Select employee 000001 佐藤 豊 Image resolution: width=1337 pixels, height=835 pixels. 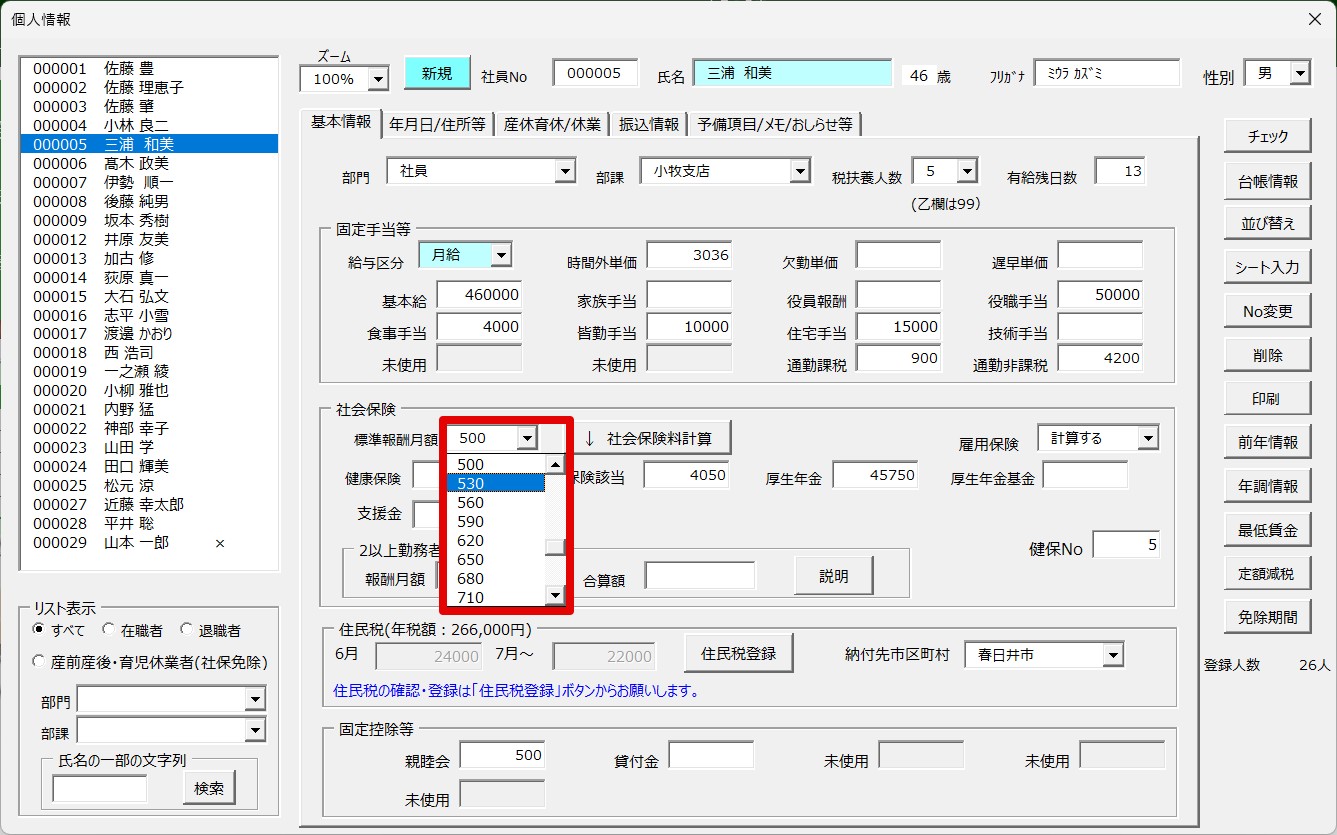coord(149,68)
